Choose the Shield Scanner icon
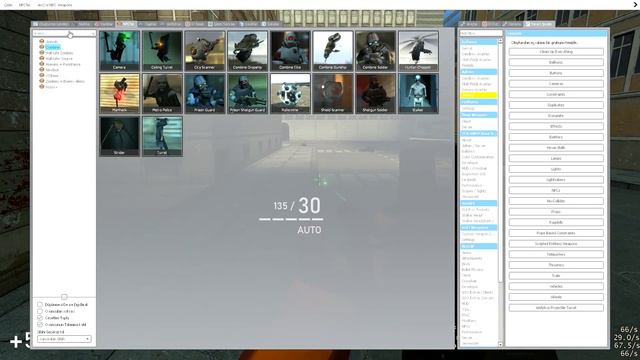 click(333, 93)
